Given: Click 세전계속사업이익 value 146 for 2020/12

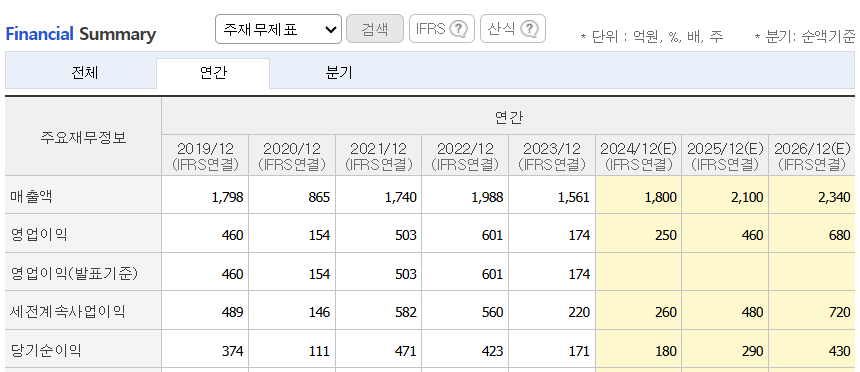Looking at the screenshot, I should click(x=319, y=312).
